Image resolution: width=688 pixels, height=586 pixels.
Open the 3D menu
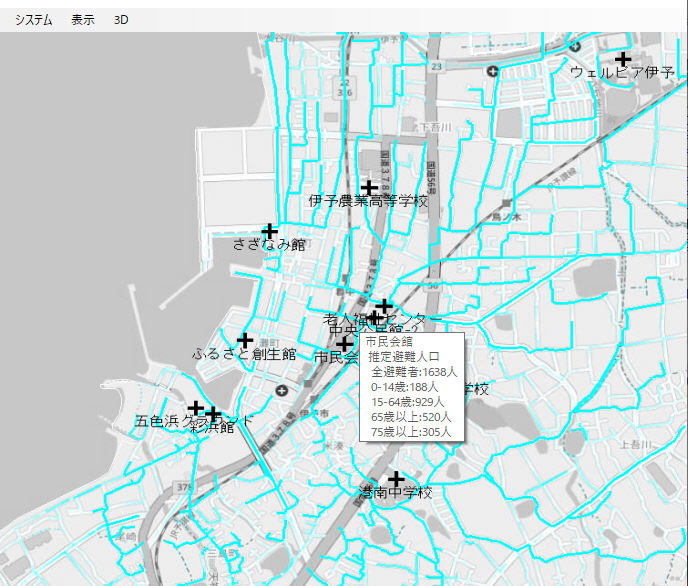click(x=121, y=19)
